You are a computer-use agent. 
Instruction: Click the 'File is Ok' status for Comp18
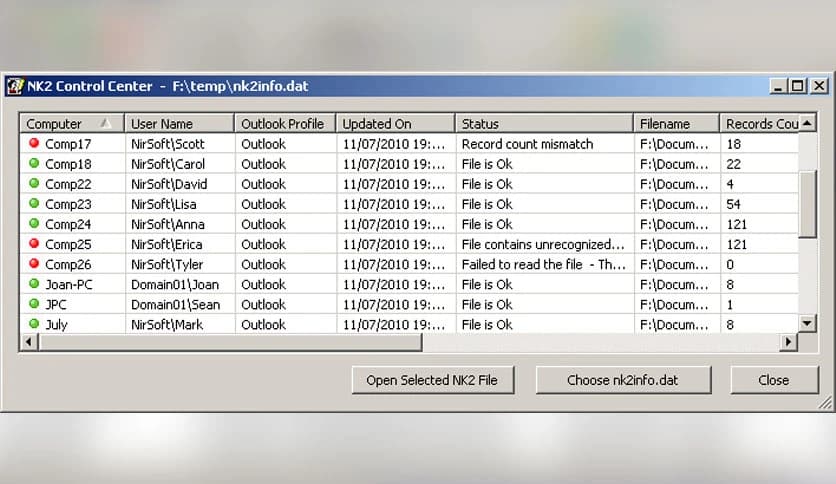pyautogui.click(x=487, y=164)
